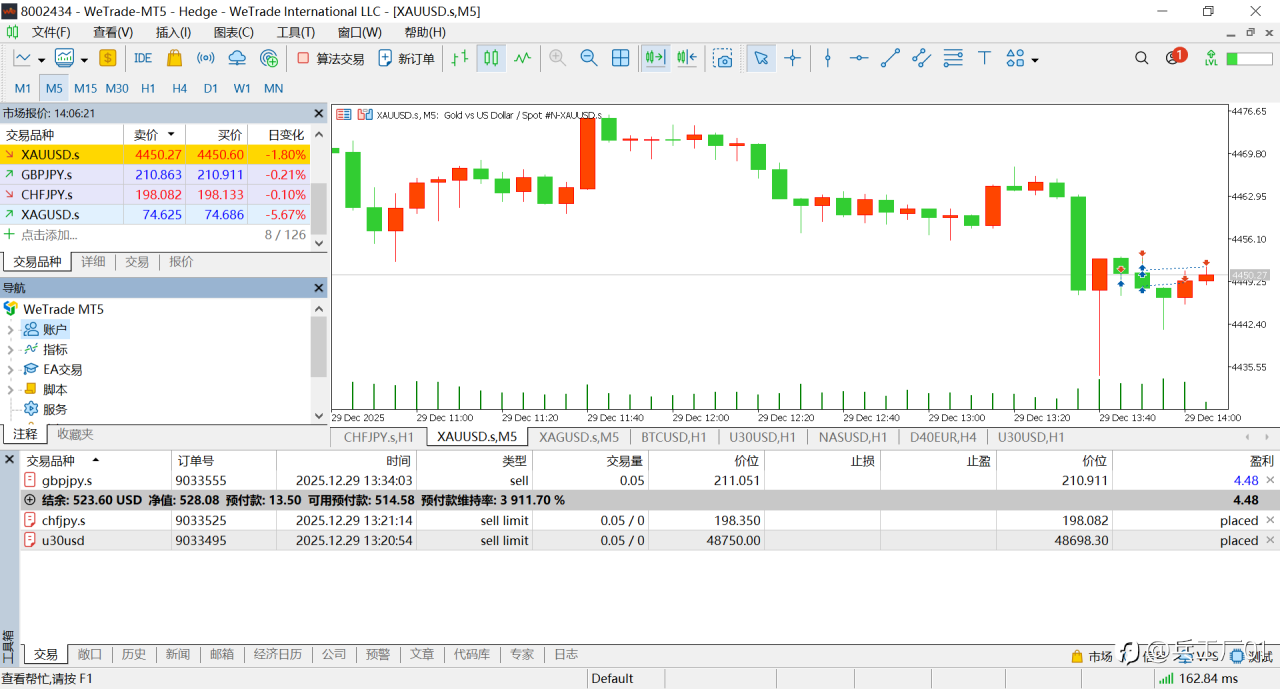The height and width of the screenshot is (689, 1280).
Task: Open the trading signals icon
Action: (x=206, y=58)
